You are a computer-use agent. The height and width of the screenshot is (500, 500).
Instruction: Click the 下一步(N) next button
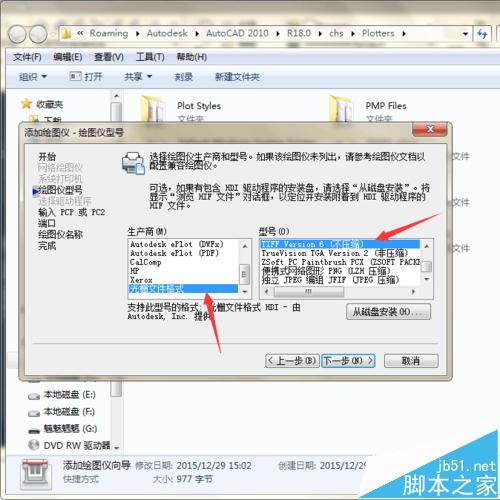pos(348,361)
